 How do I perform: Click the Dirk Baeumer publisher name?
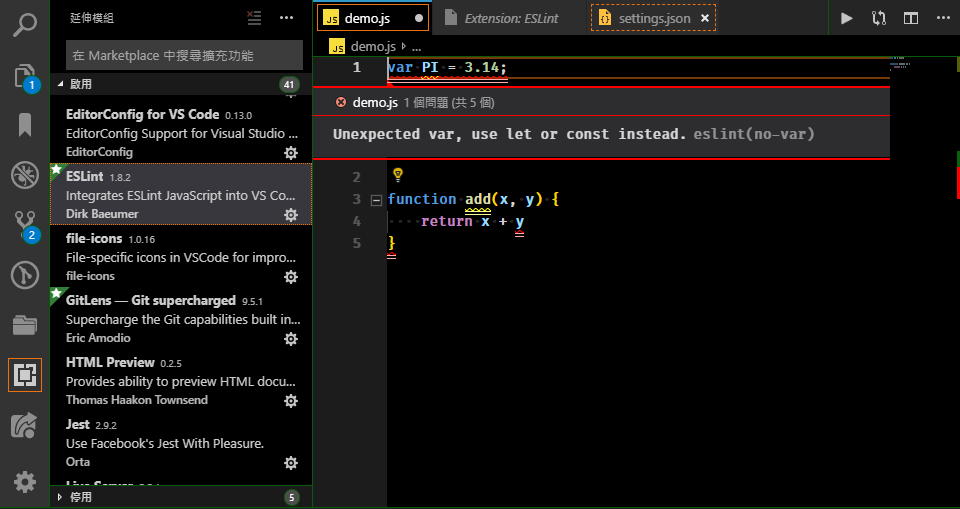102,214
